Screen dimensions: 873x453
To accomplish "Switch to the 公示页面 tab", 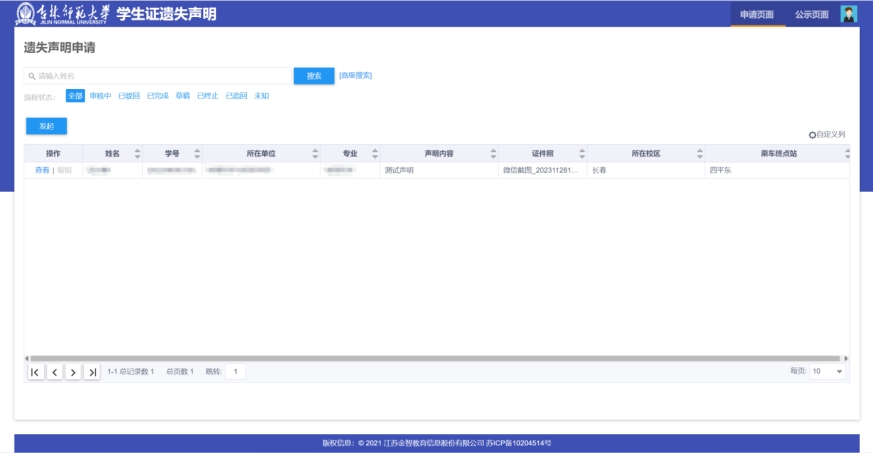I will [x=811, y=14].
